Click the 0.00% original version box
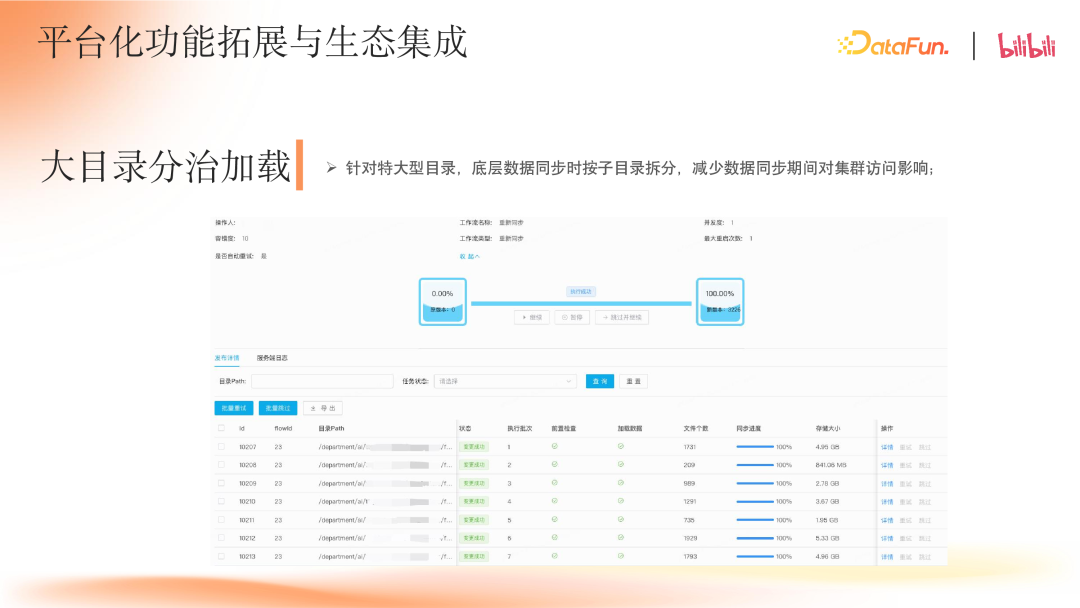This screenshot has width=1080, height=608. coord(443,302)
